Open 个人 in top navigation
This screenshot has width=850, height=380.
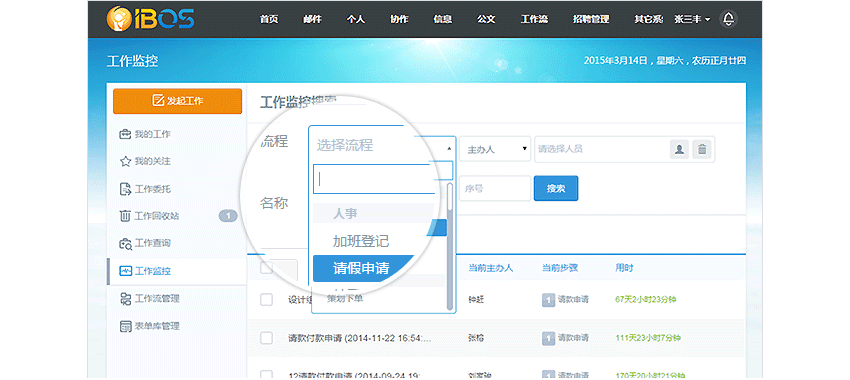pyautogui.click(x=356, y=20)
